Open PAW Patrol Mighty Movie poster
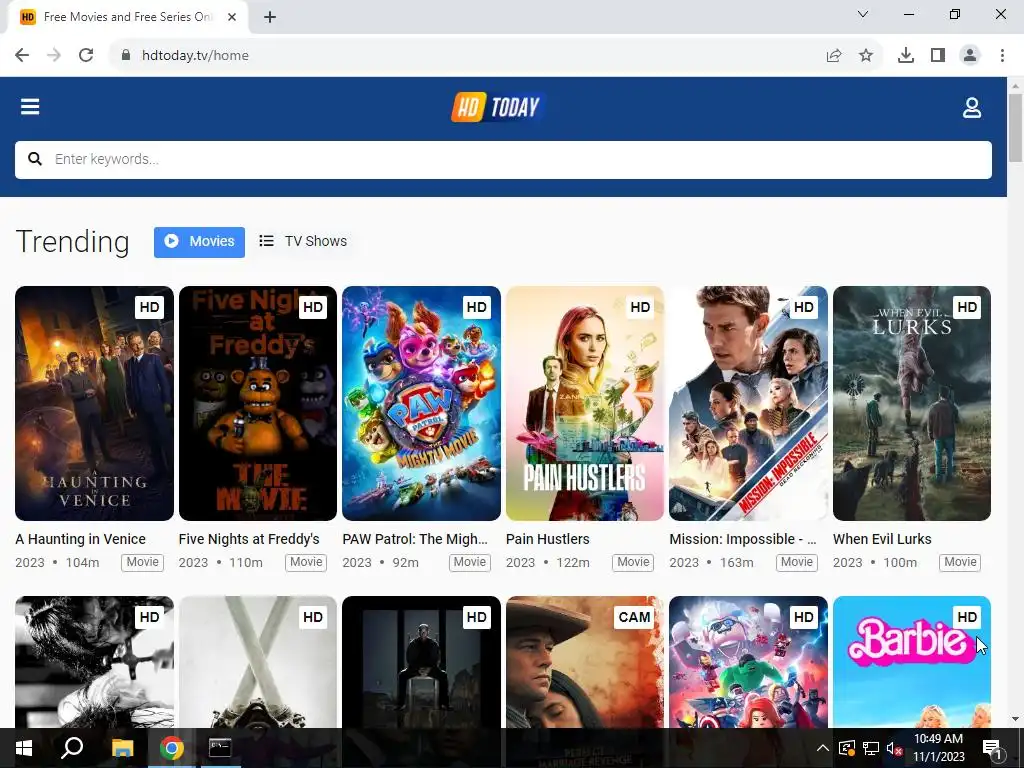This screenshot has width=1024, height=768. click(x=421, y=403)
